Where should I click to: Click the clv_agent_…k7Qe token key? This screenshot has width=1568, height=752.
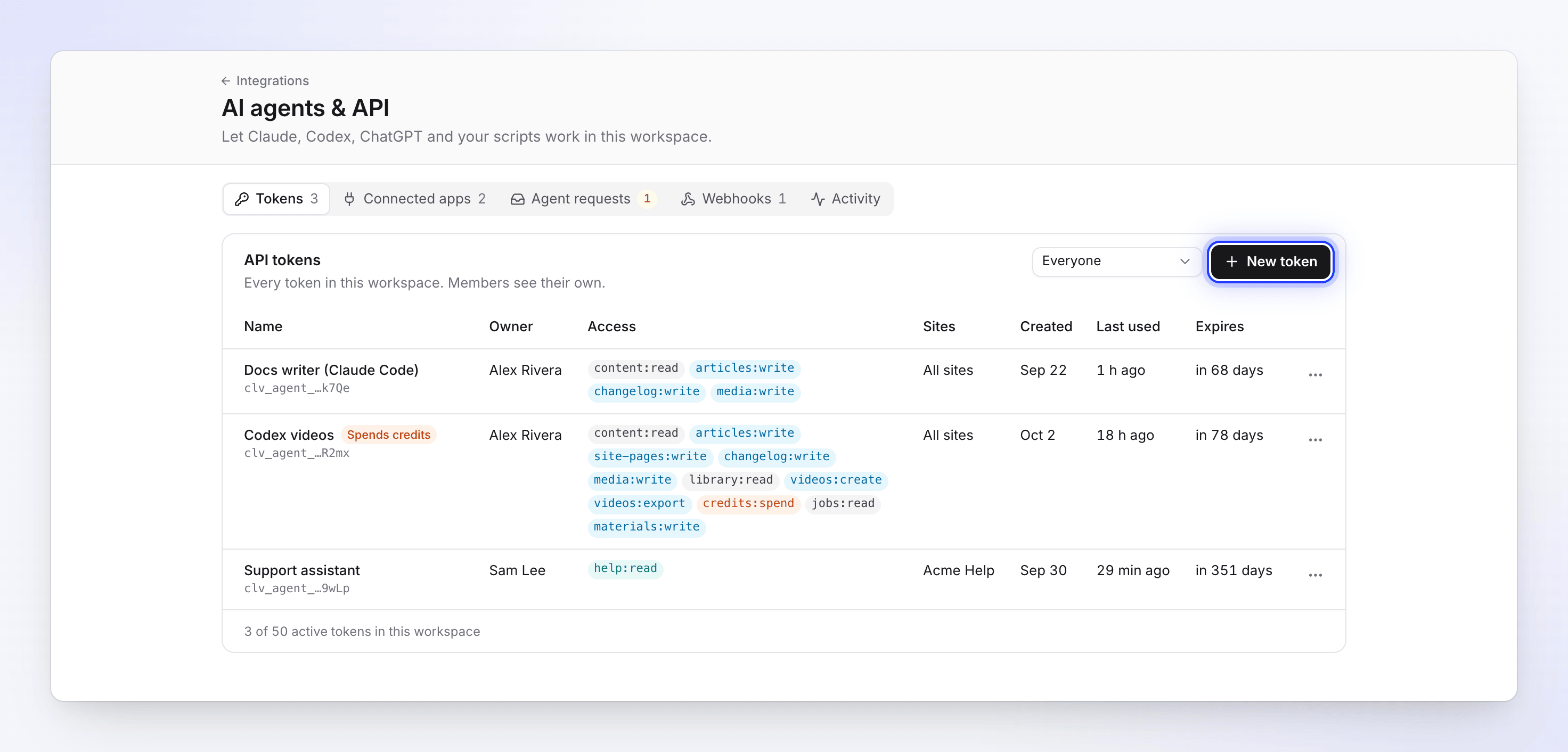pos(297,388)
